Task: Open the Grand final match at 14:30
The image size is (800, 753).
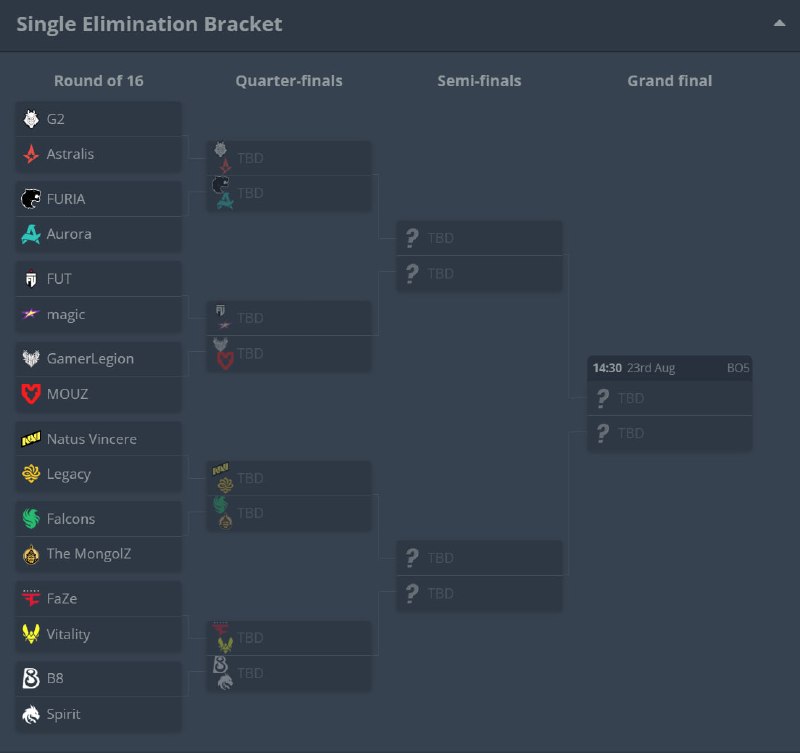Action: point(670,403)
